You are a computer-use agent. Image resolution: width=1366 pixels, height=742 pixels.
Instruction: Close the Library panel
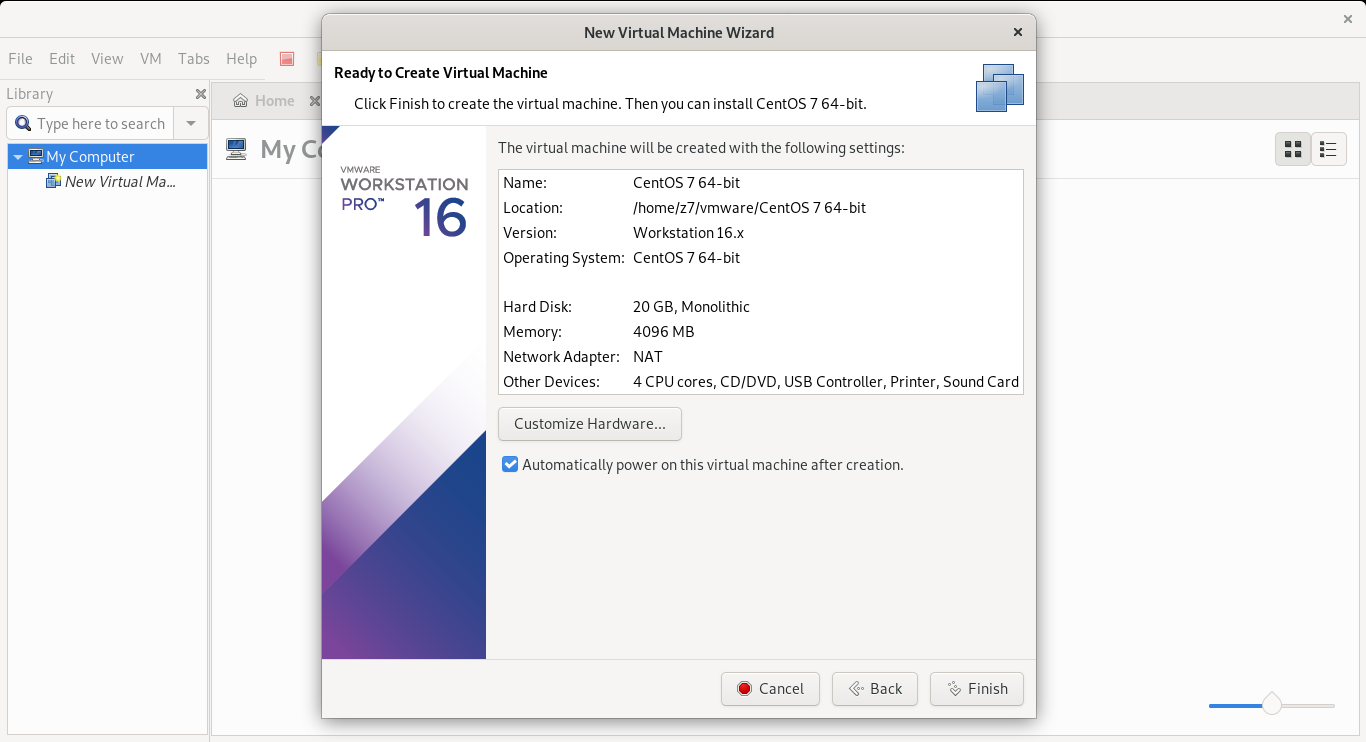tap(200, 94)
